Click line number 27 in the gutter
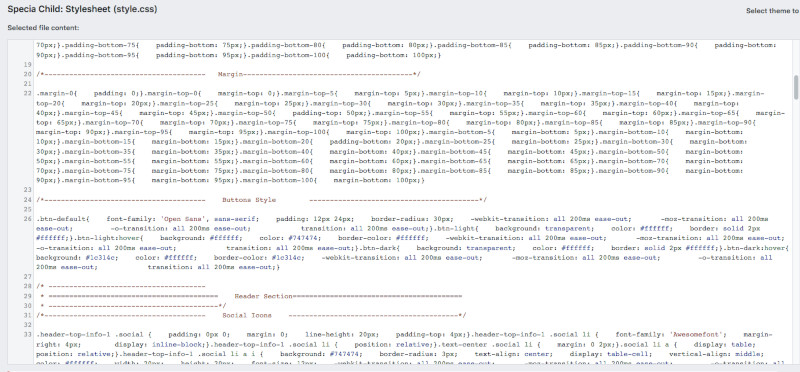The width and height of the screenshot is (800, 372). 28,277
